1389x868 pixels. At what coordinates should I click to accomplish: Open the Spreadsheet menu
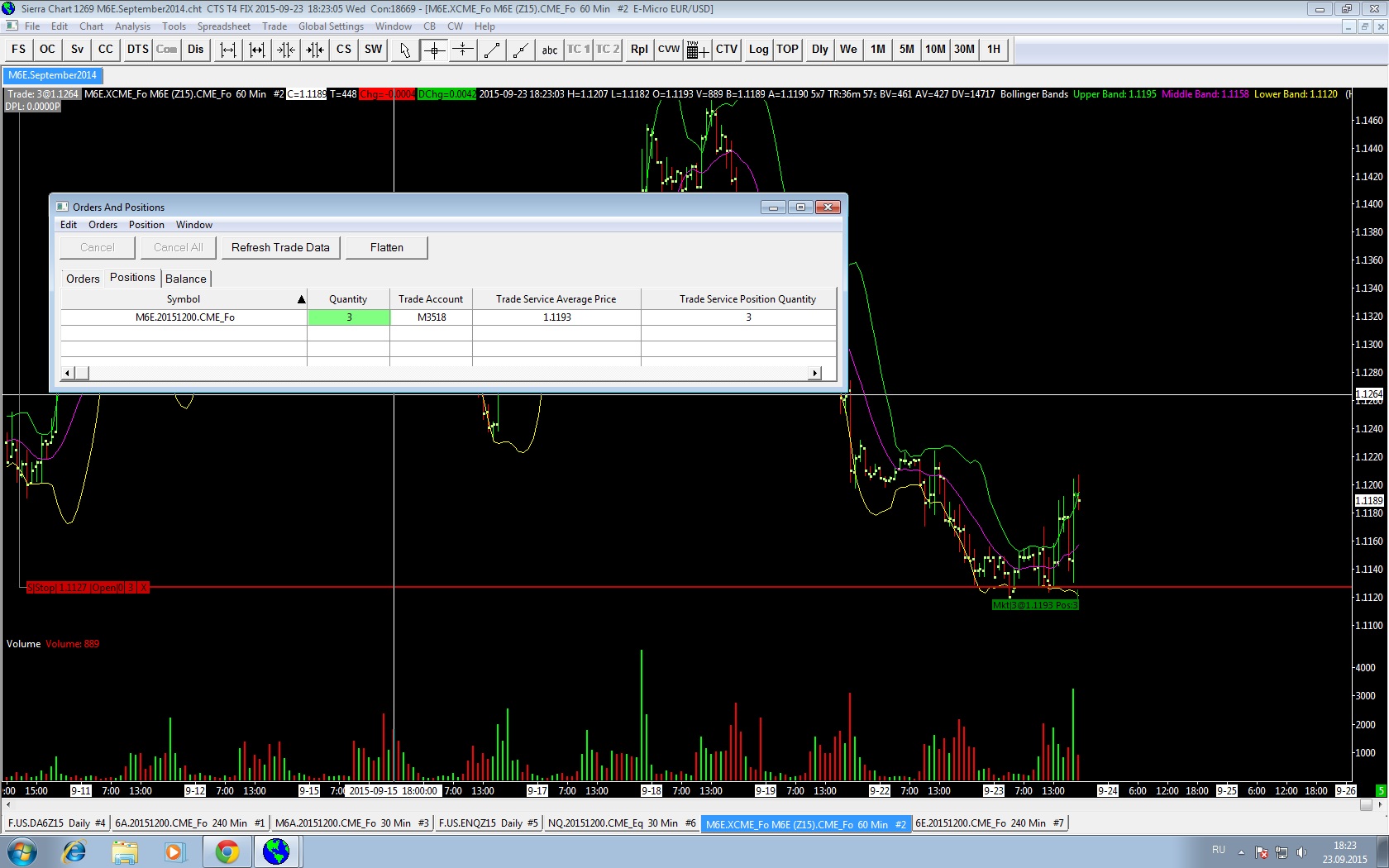pyautogui.click(x=223, y=26)
